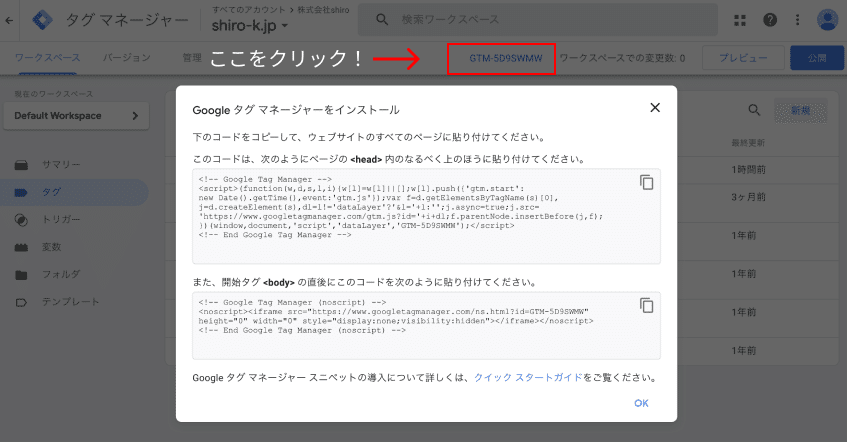Switch to the 管理 tab
The image size is (847, 442).
[192, 58]
